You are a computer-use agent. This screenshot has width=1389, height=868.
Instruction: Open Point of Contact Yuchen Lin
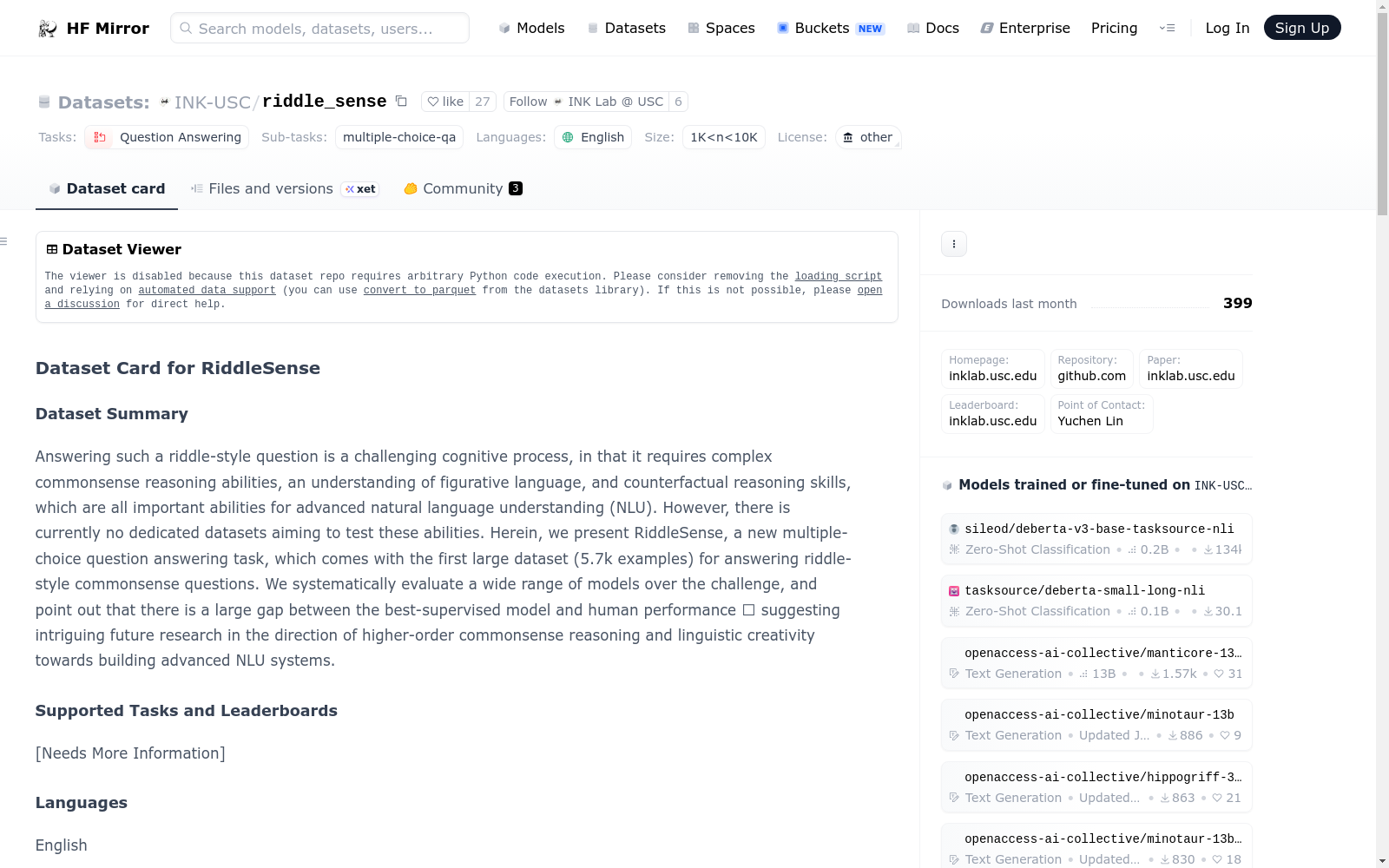pos(1102,413)
